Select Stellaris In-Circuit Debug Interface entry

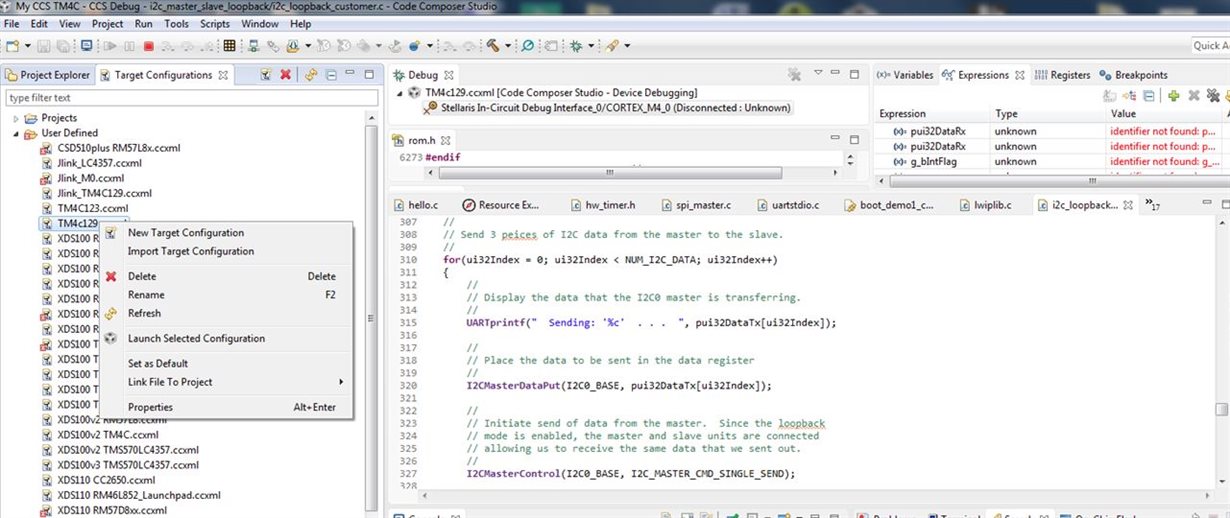(607, 108)
